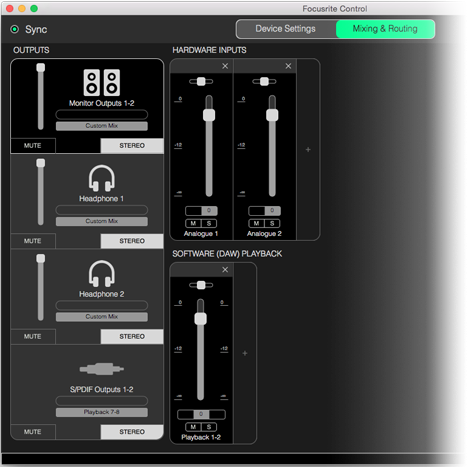467x467 pixels.
Task: Mute the S/PDIF Outputs 1-2
Action: coord(33,432)
